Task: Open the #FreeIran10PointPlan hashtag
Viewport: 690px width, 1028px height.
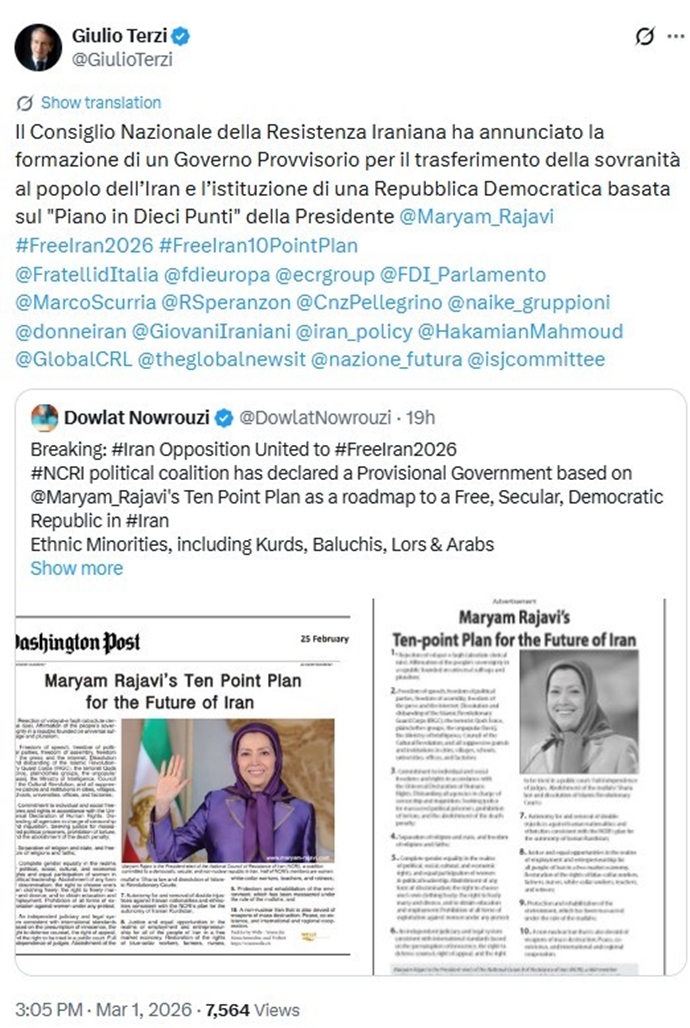Action: (258, 245)
